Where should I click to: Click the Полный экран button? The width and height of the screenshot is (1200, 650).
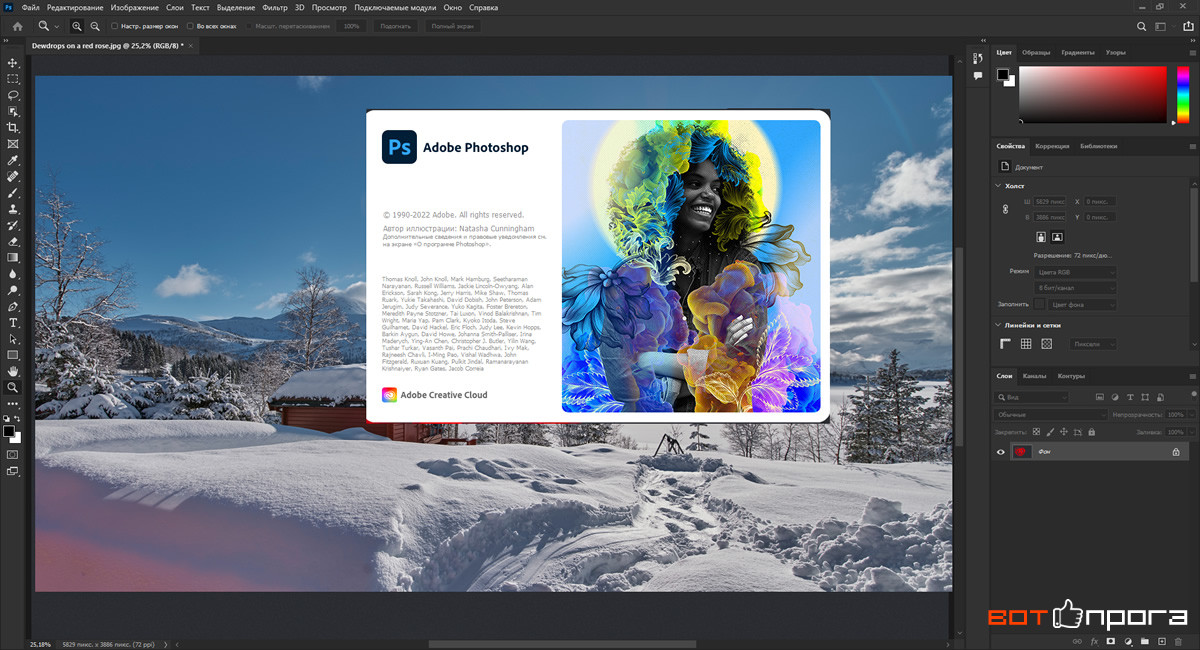(x=451, y=26)
